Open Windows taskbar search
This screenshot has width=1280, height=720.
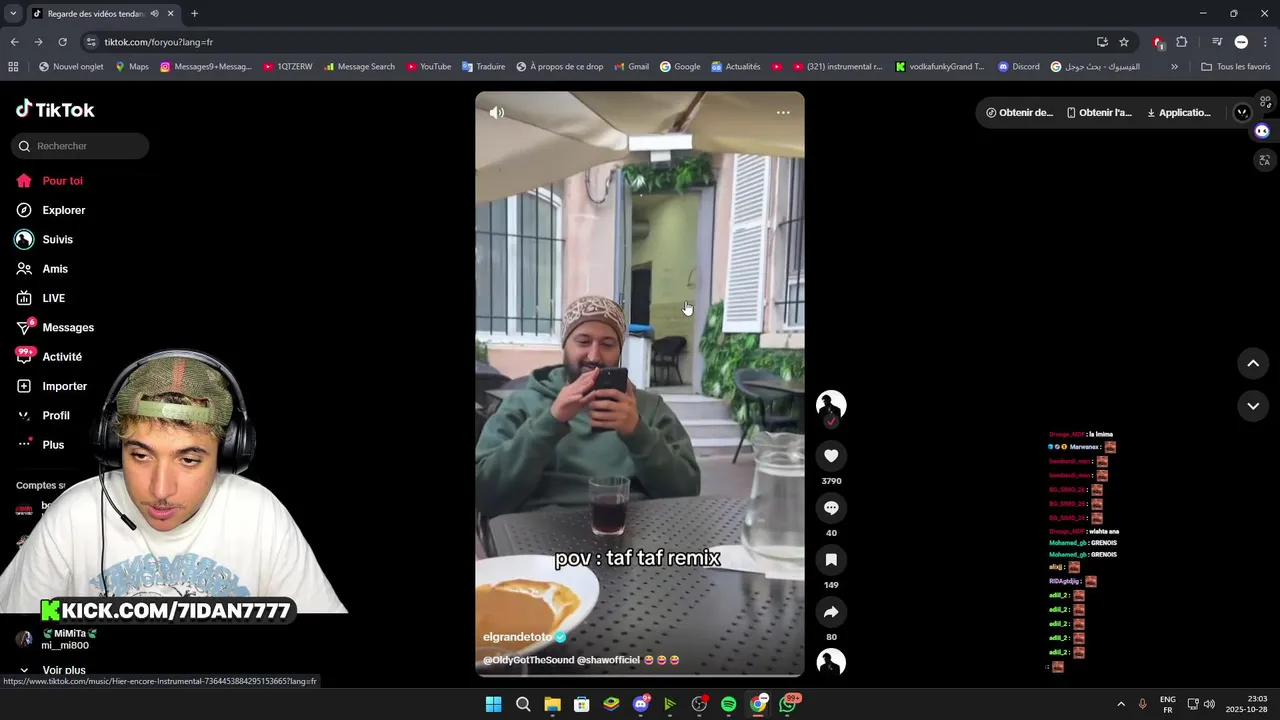click(523, 704)
